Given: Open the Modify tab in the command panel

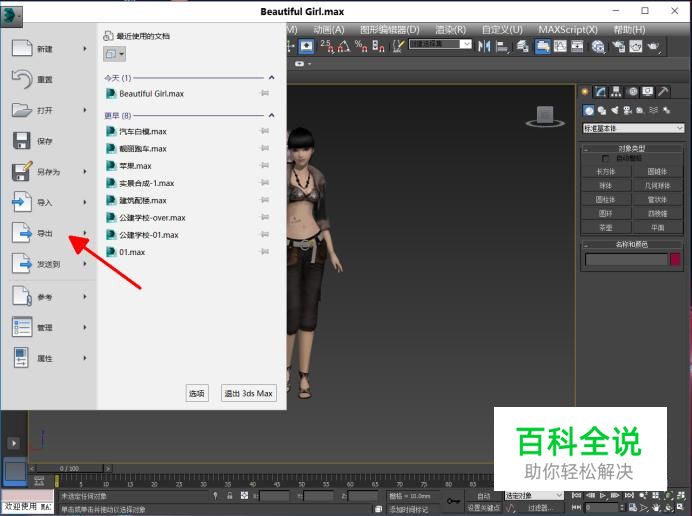Looking at the screenshot, I should (x=601, y=91).
